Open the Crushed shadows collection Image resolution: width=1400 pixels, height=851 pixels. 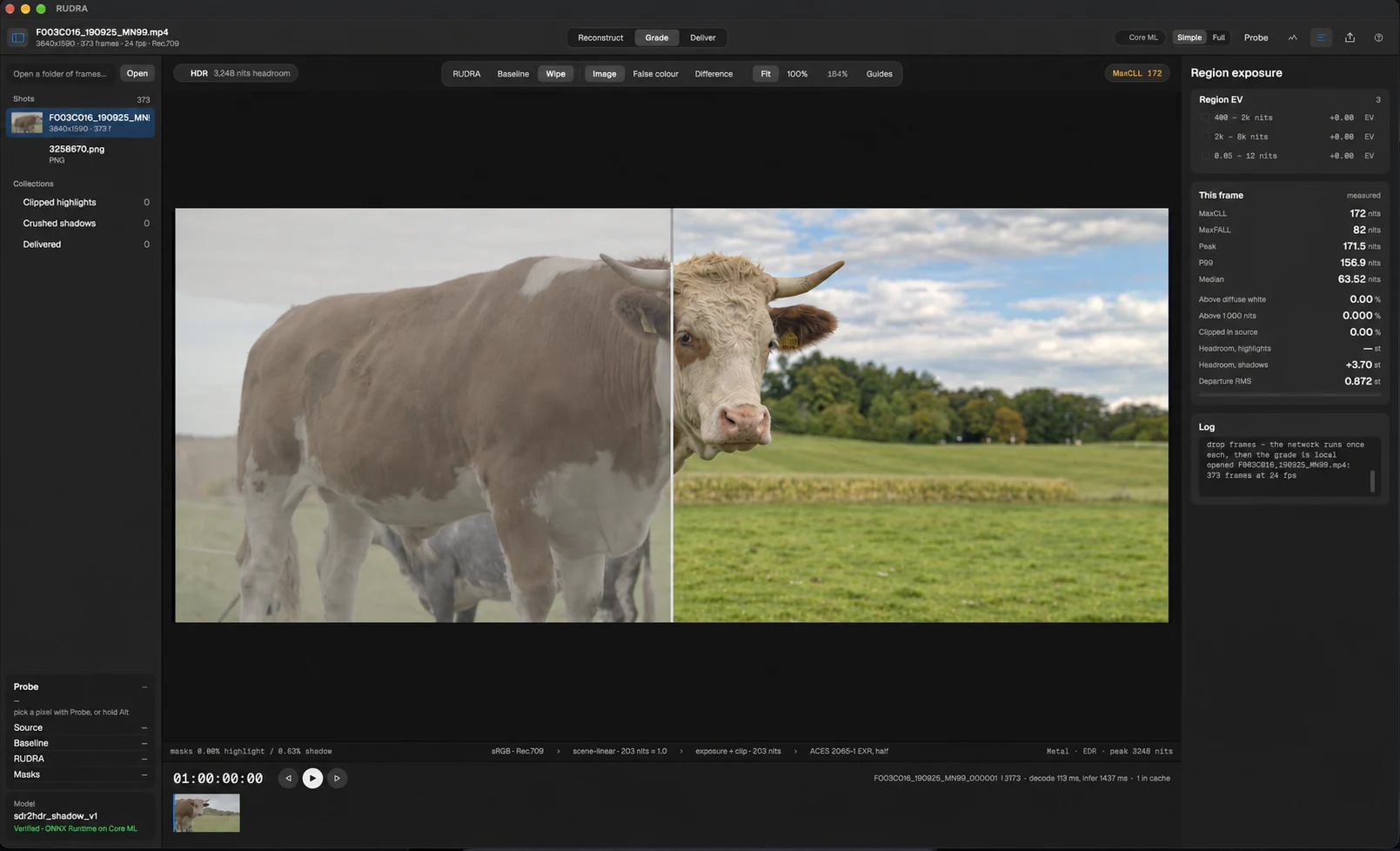[x=81, y=223]
